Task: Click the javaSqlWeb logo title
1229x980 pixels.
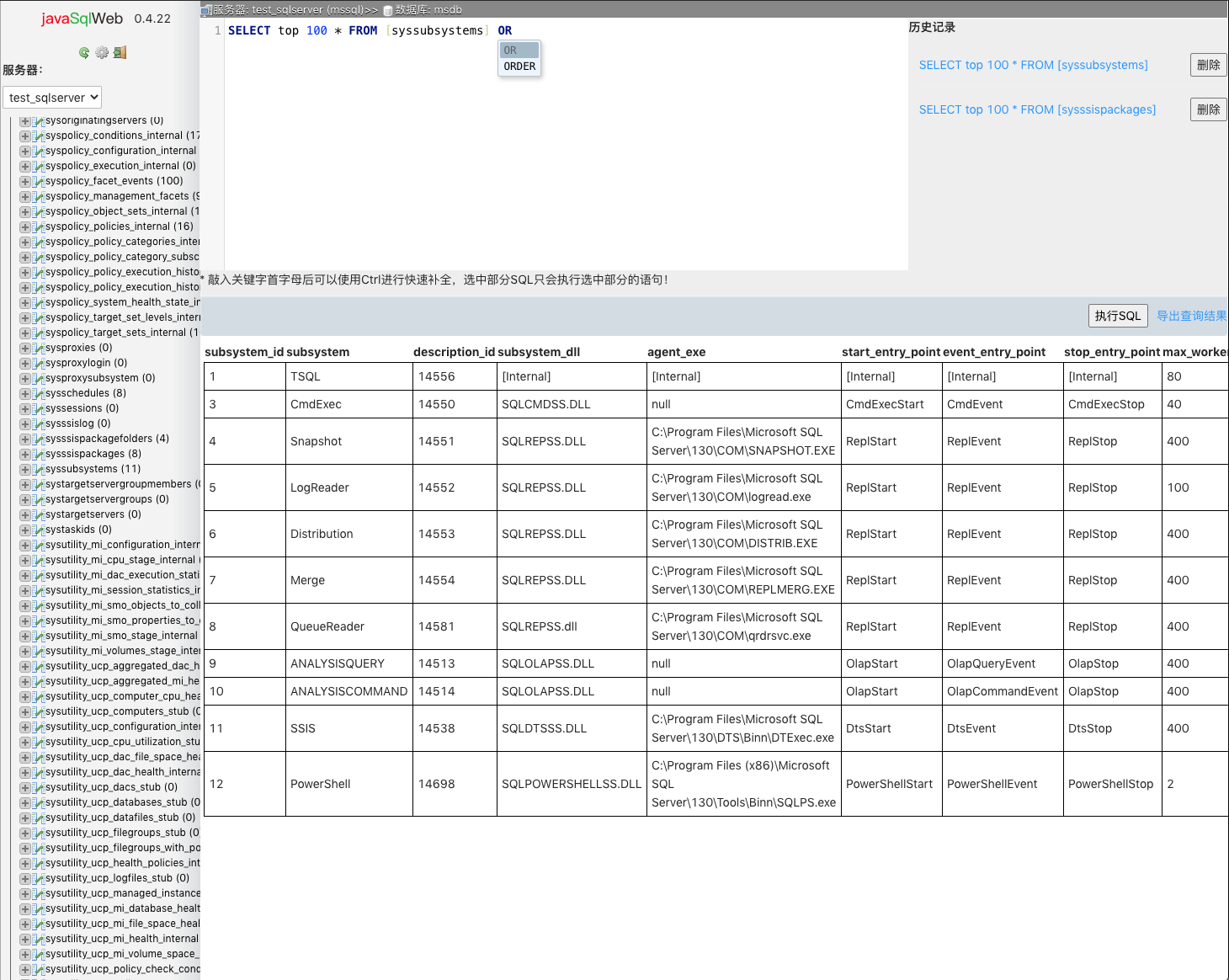Action: coord(82,19)
